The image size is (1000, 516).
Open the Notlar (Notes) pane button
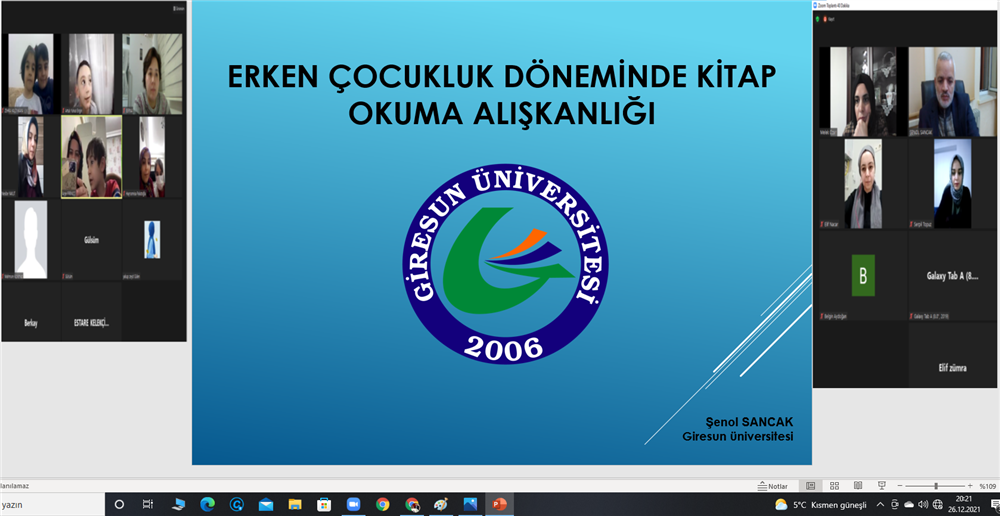(773, 486)
